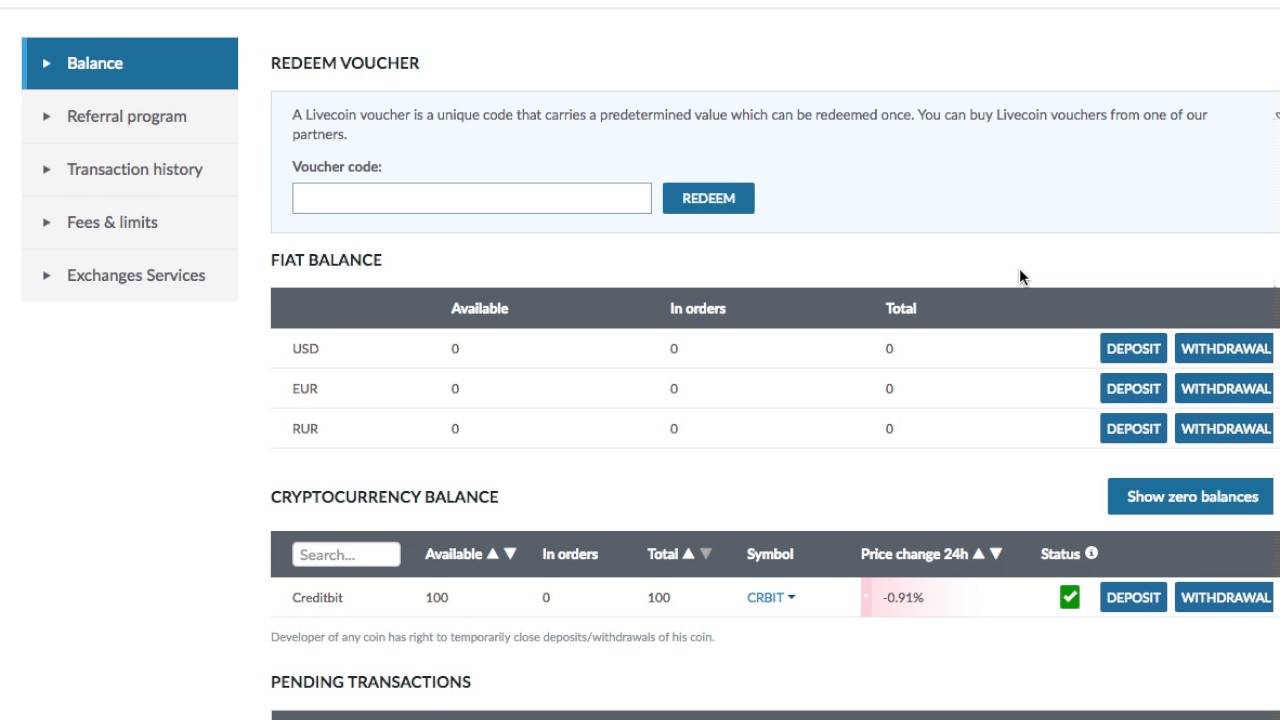Click the green Creditbit status checkmark
This screenshot has height=720, width=1280.
point(1070,598)
